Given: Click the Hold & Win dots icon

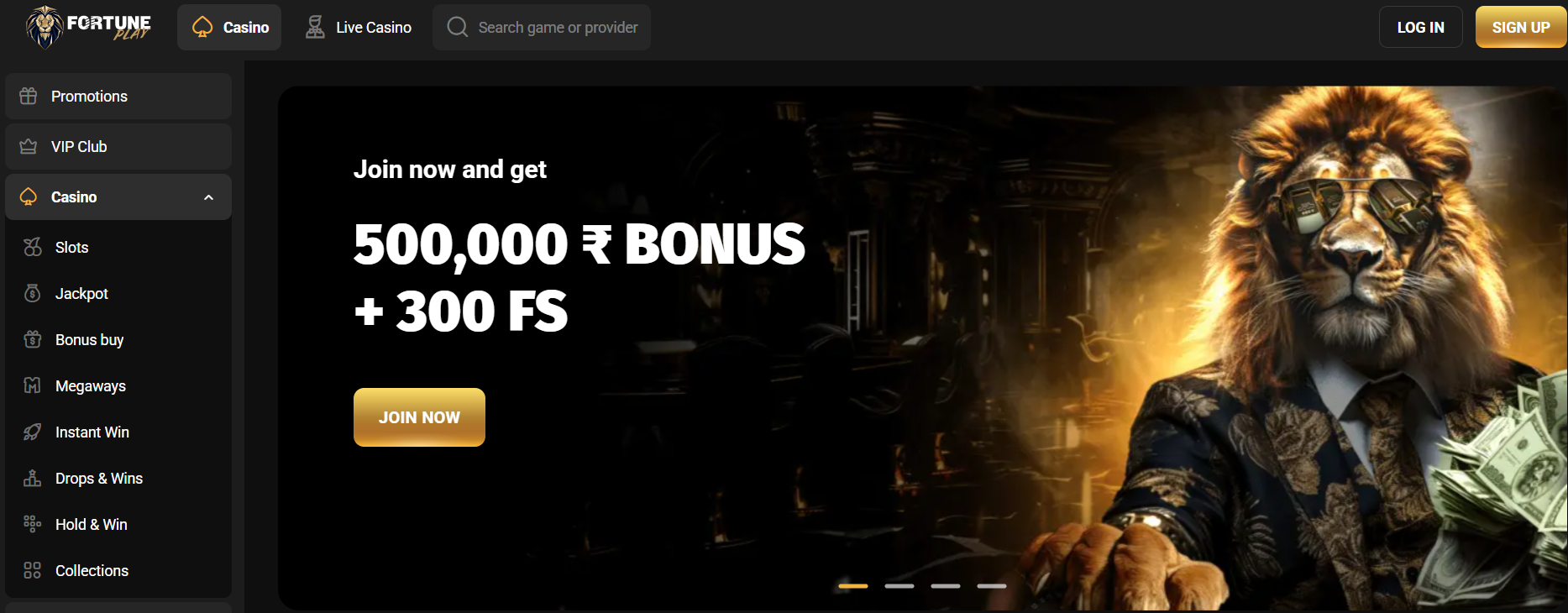Looking at the screenshot, I should coord(33,524).
